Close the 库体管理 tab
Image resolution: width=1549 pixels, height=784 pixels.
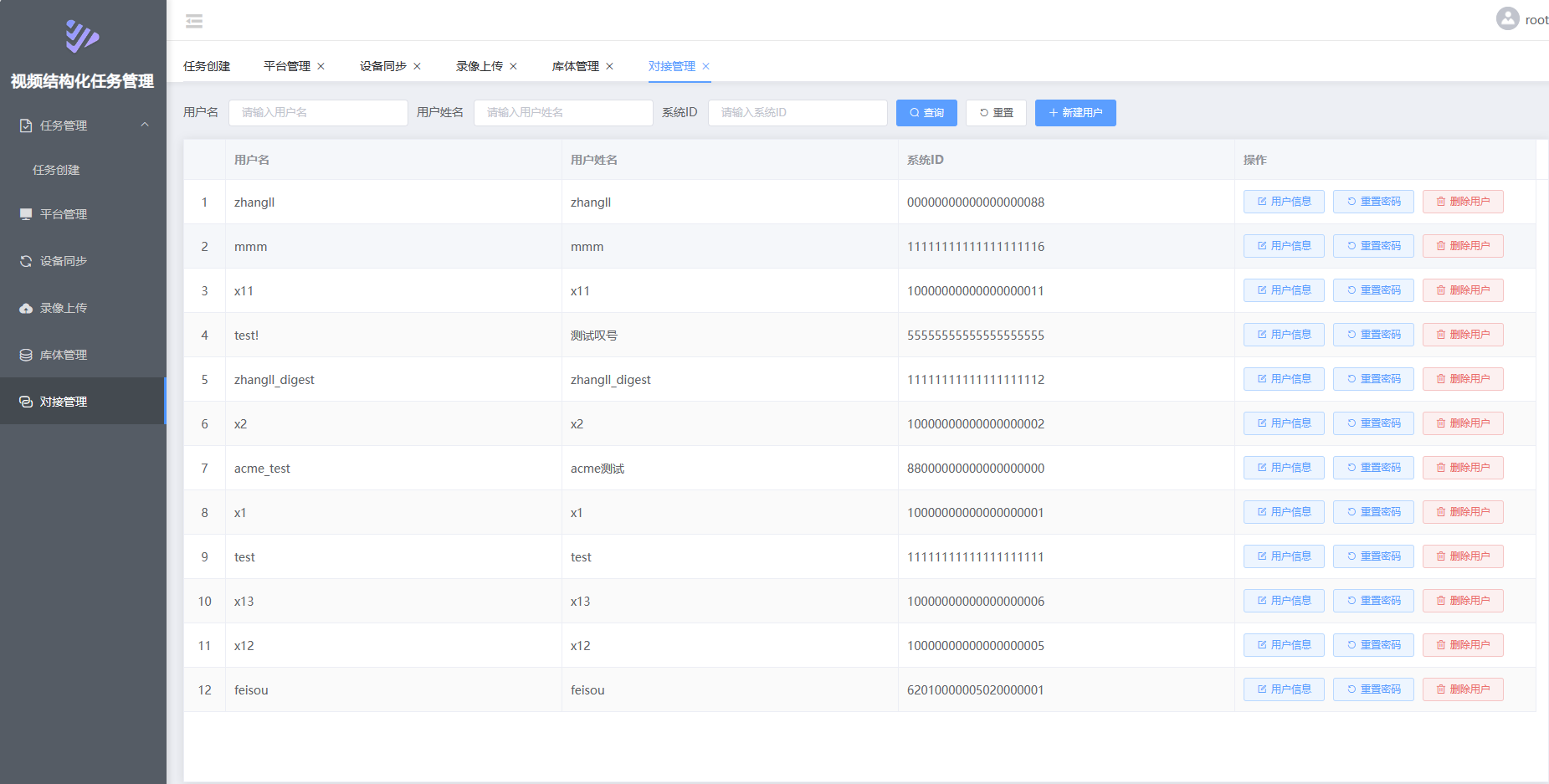609,66
